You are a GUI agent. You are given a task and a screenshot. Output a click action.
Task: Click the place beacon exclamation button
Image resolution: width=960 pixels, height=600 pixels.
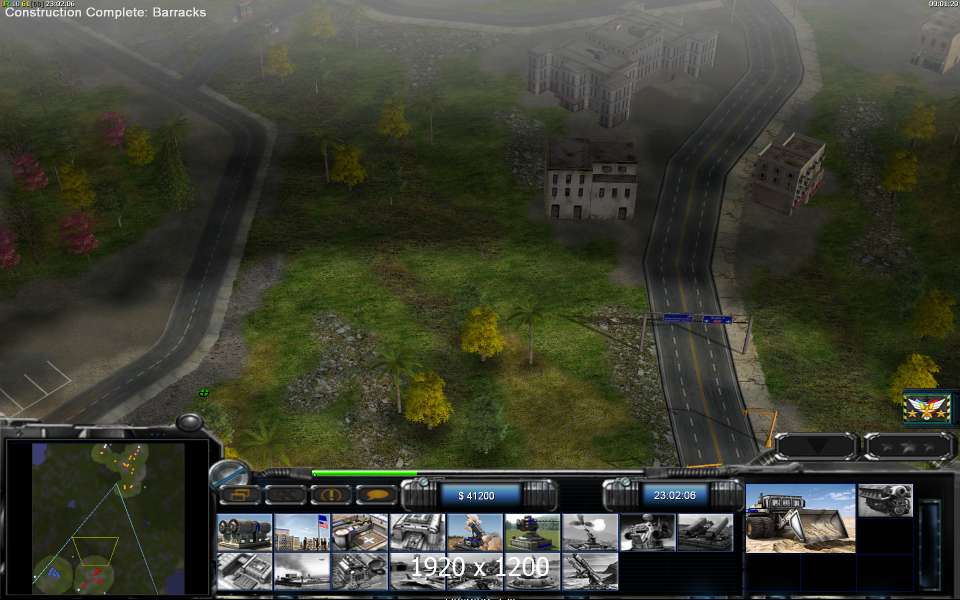pos(330,494)
